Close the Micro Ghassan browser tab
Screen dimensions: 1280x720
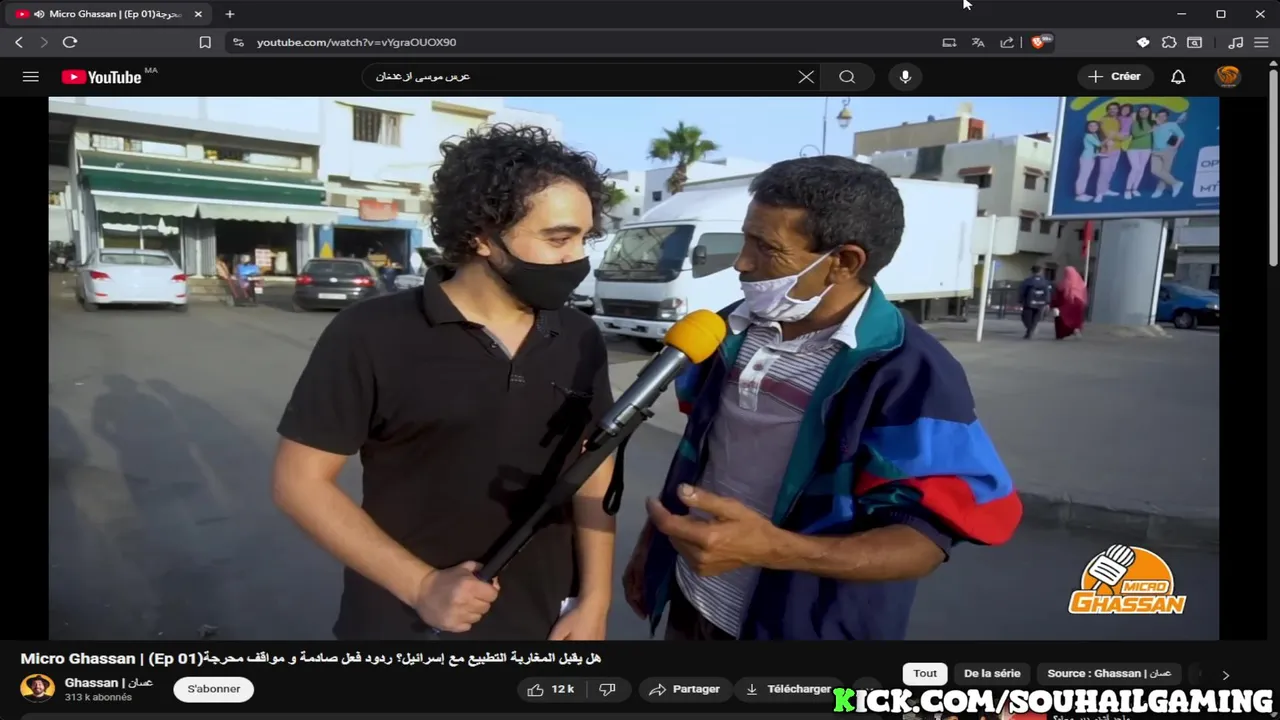pos(198,14)
